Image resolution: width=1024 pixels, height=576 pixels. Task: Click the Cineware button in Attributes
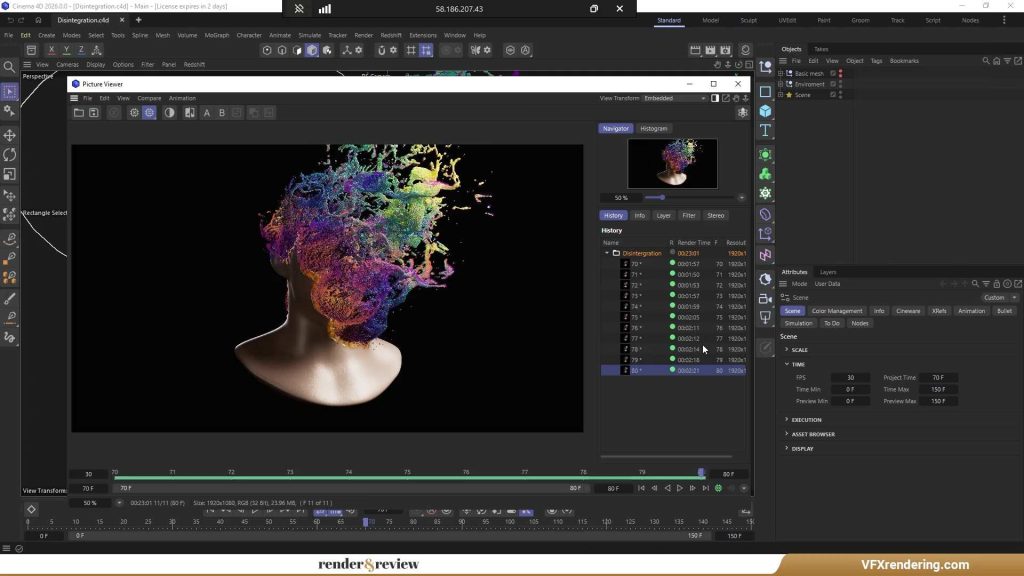908,311
